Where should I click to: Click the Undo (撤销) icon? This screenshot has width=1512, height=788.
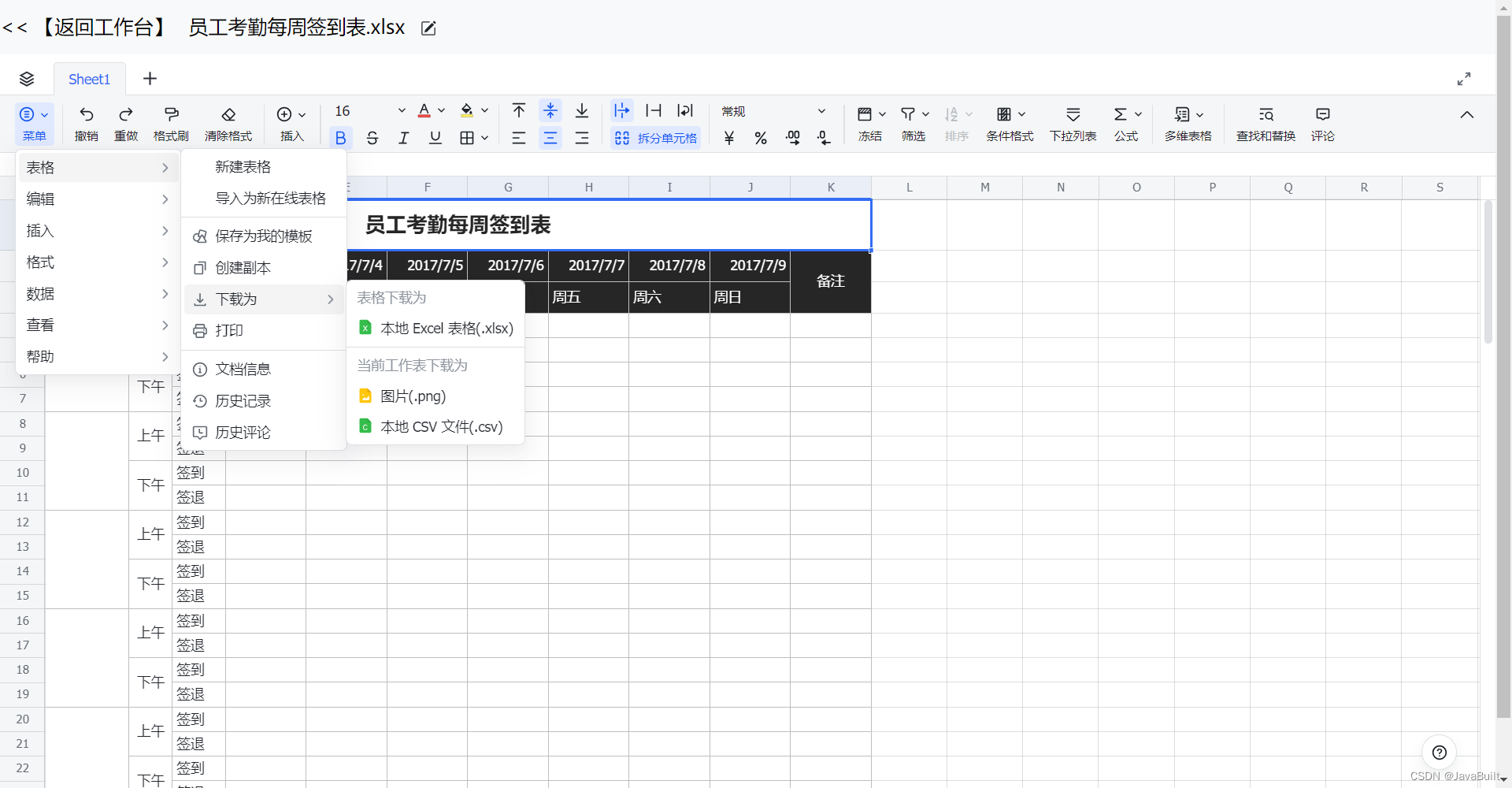tap(87, 114)
